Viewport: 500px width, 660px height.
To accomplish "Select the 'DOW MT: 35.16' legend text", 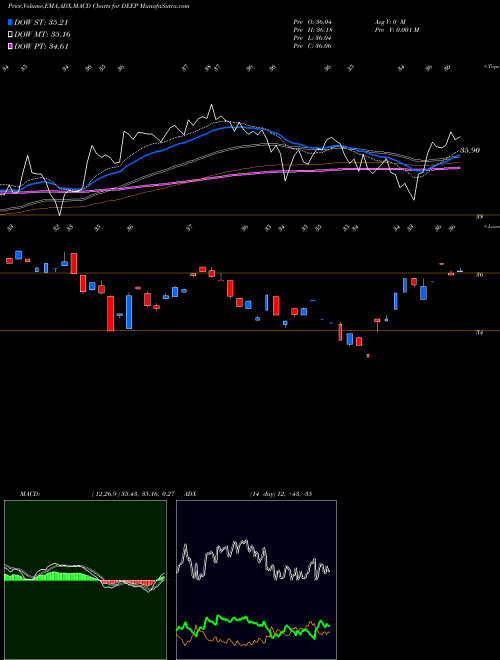I will (x=42, y=35).
